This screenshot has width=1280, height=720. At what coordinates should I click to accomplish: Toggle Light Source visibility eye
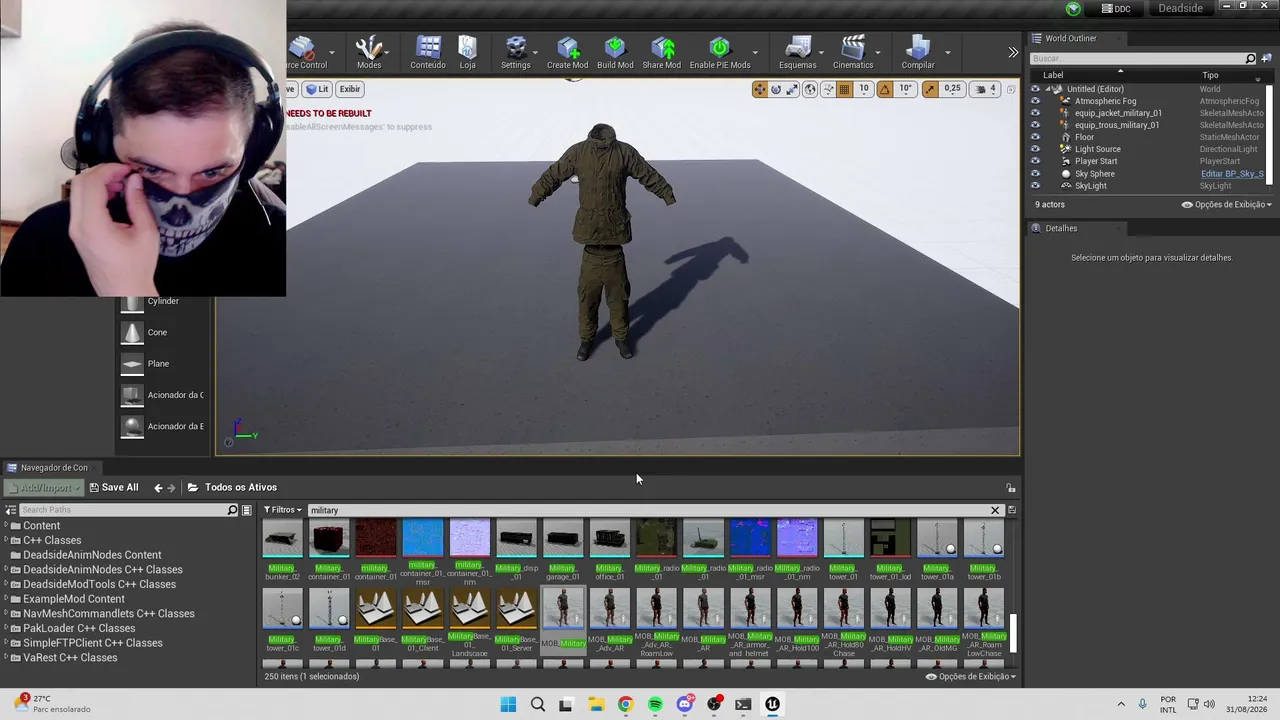click(1035, 149)
